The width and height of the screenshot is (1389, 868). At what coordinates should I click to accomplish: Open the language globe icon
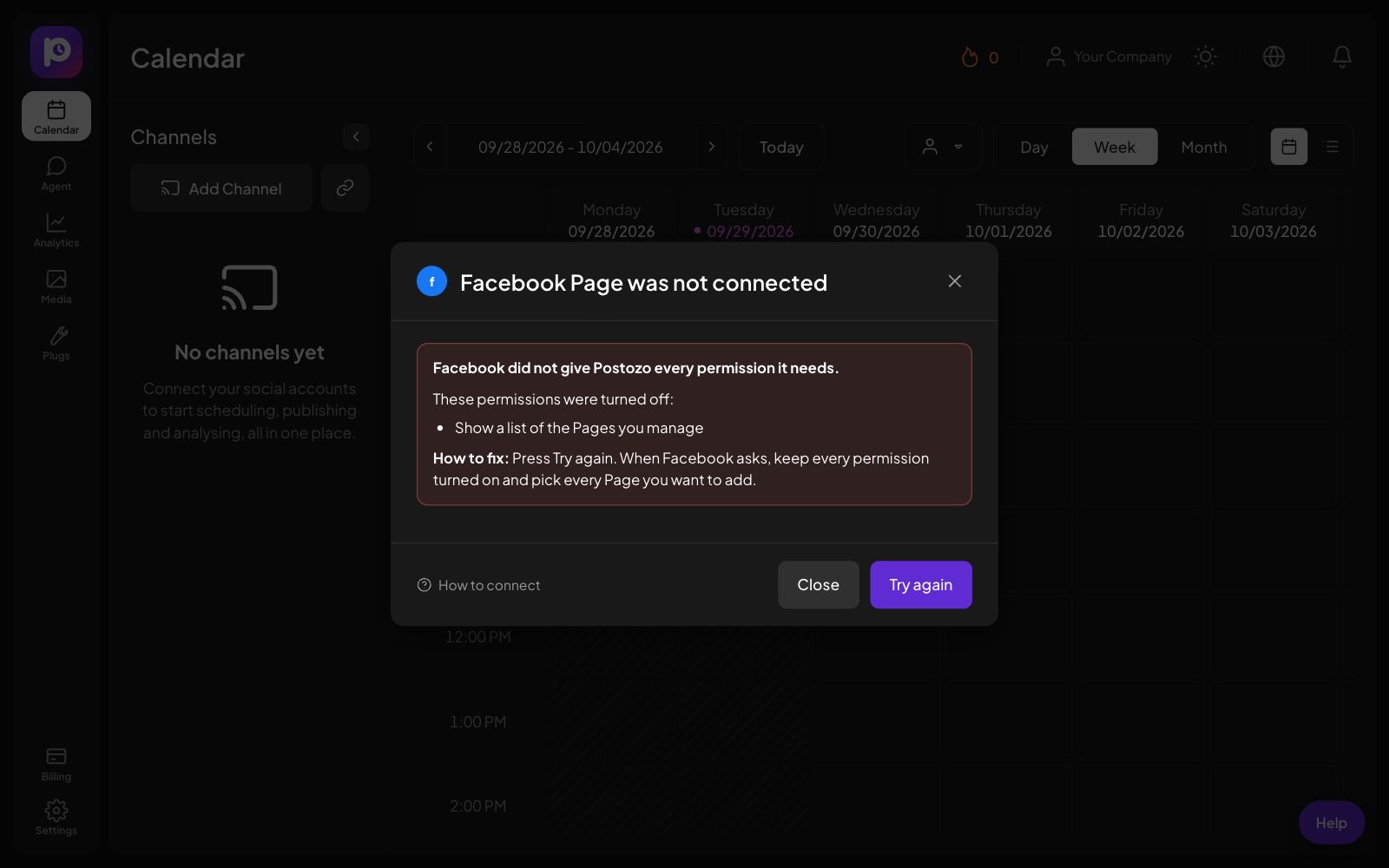coord(1274,56)
